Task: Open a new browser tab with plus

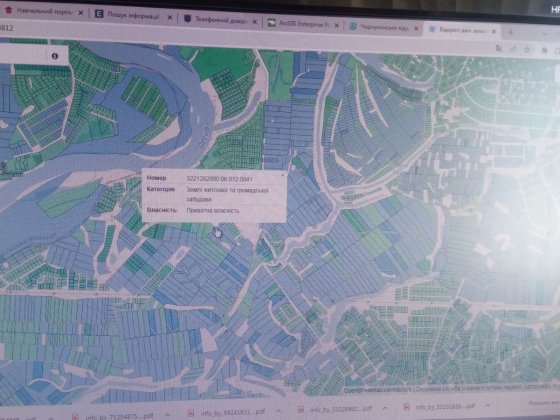Action: click(x=511, y=32)
